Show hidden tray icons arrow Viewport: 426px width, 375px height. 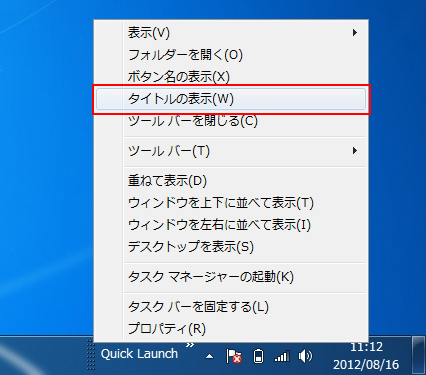[x=209, y=357]
